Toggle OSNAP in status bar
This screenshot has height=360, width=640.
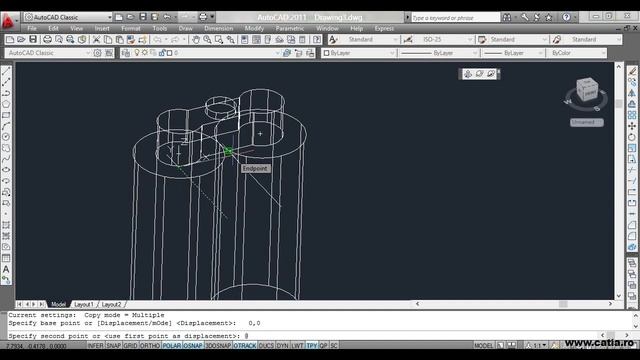(193, 346)
